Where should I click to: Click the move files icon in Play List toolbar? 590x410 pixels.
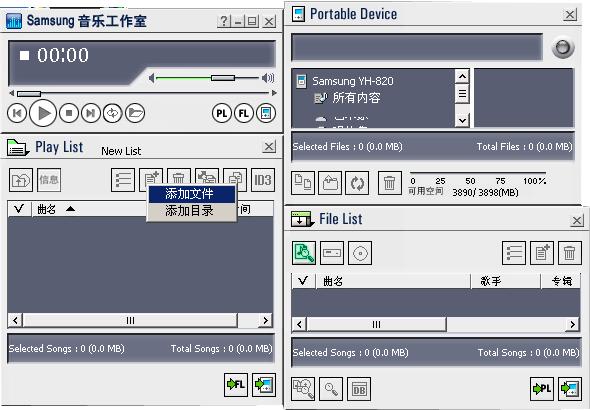[x=207, y=177]
